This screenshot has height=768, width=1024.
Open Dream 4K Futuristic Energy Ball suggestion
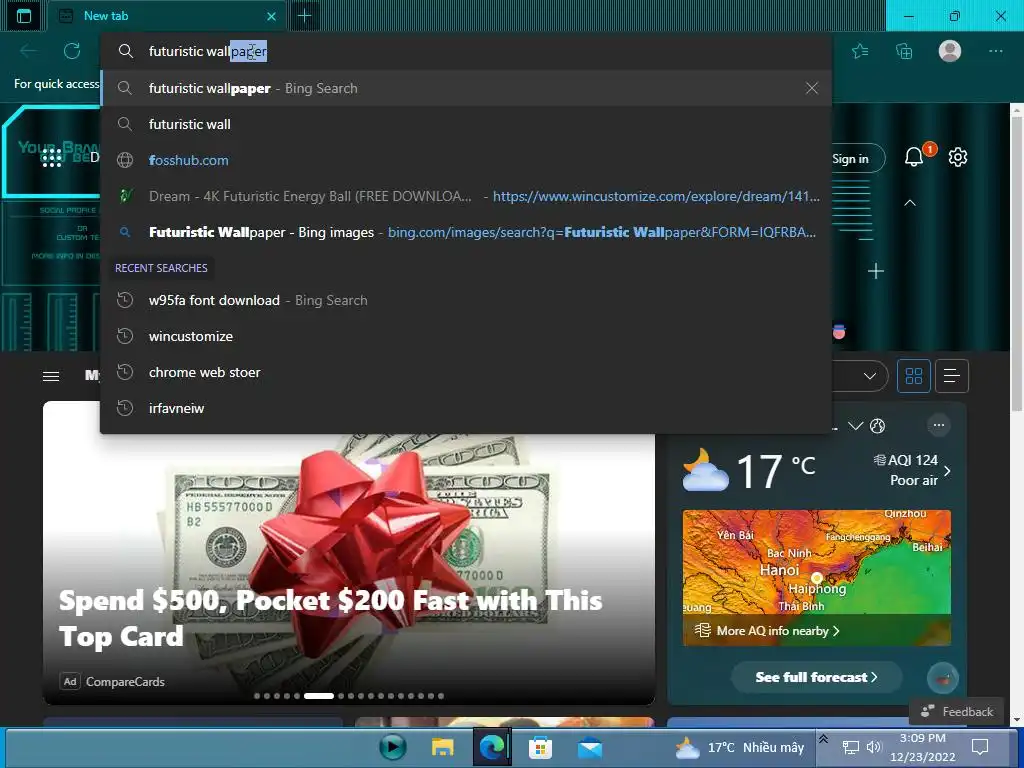[466, 196]
